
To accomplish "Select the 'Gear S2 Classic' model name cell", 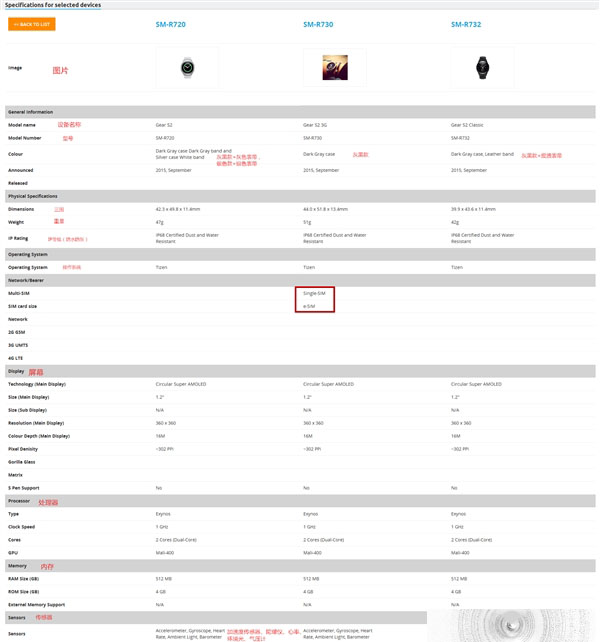I will [467, 125].
